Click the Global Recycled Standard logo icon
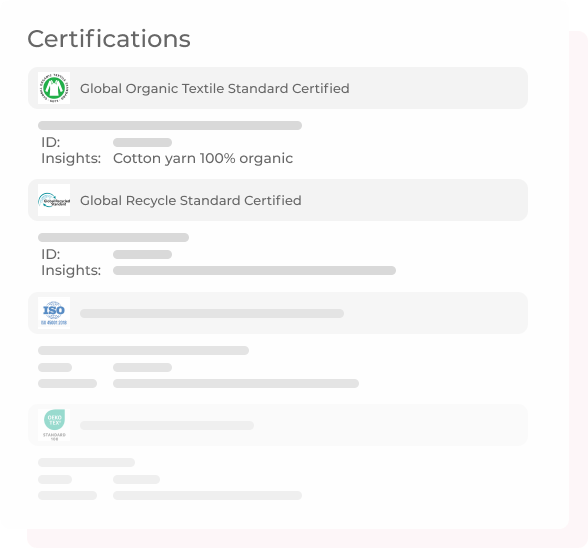Screen dimensions: 588x548 pyautogui.click(x=54, y=200)
